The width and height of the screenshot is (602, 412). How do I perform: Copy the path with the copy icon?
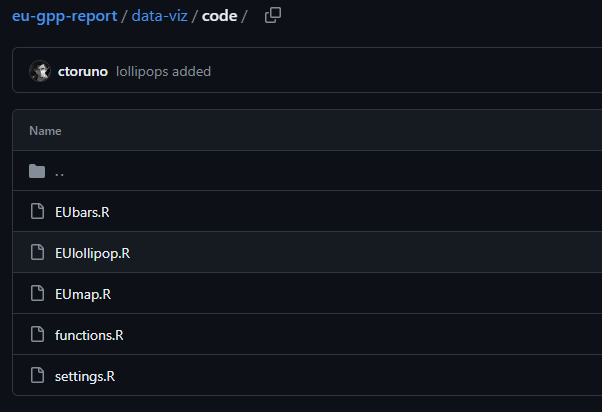pyautogui.click(x=273, y=15)
